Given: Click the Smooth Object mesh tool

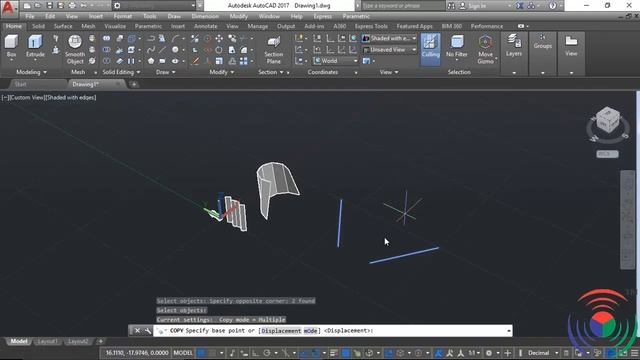Looking at the screenshot, I should (x=75, y=49).
